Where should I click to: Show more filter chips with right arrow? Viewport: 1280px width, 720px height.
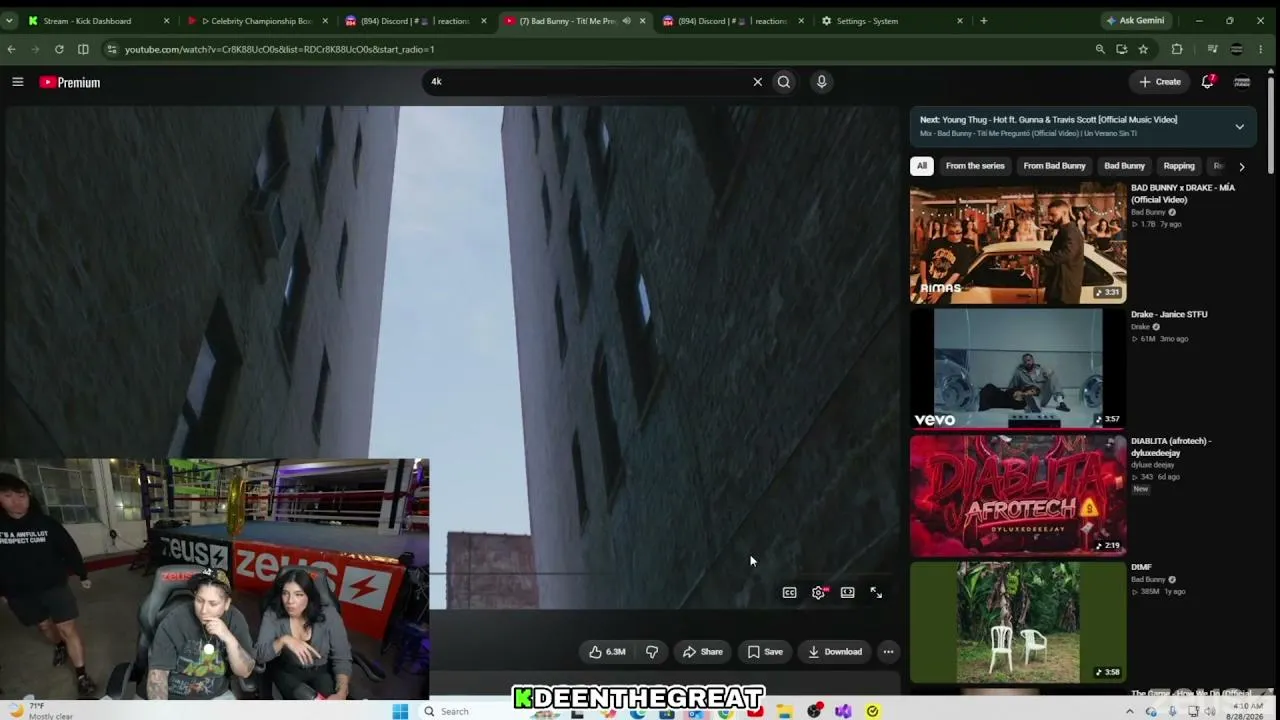pyautogui.click(x=1242, y=167)
